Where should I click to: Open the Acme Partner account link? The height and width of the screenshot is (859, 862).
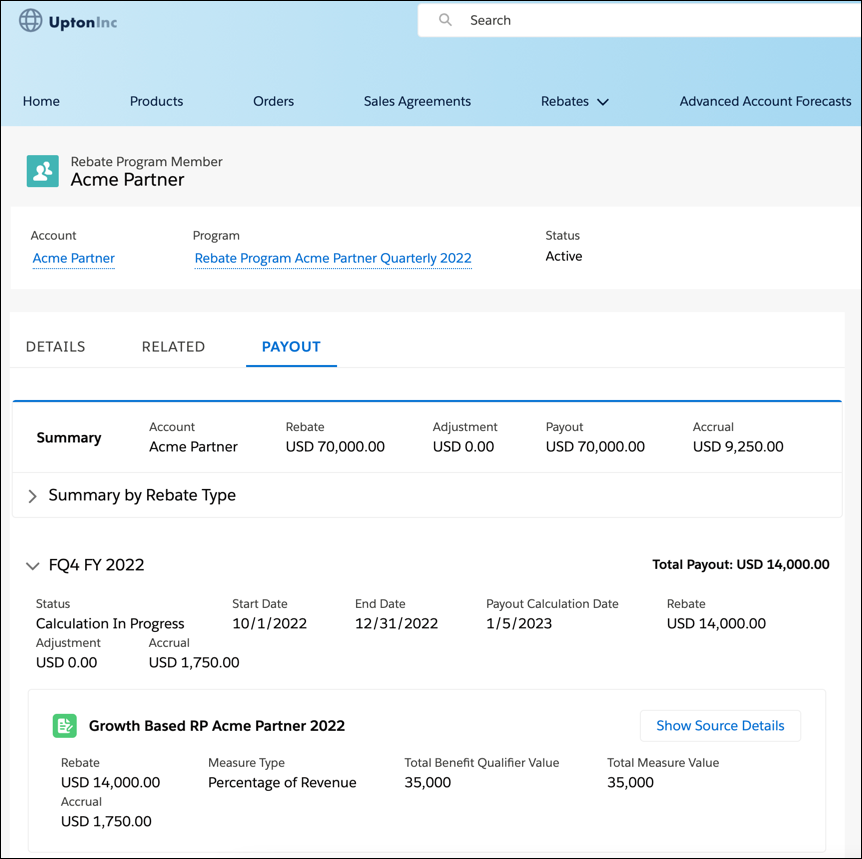click(x=73, y=258)
